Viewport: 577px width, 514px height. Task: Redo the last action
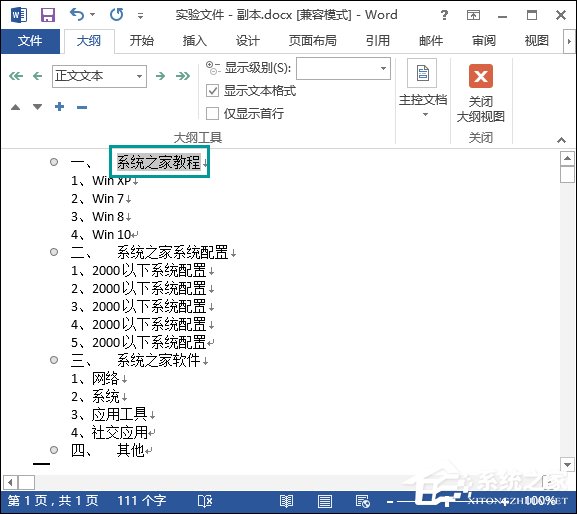pyautogui.click(x=117, y=15)
